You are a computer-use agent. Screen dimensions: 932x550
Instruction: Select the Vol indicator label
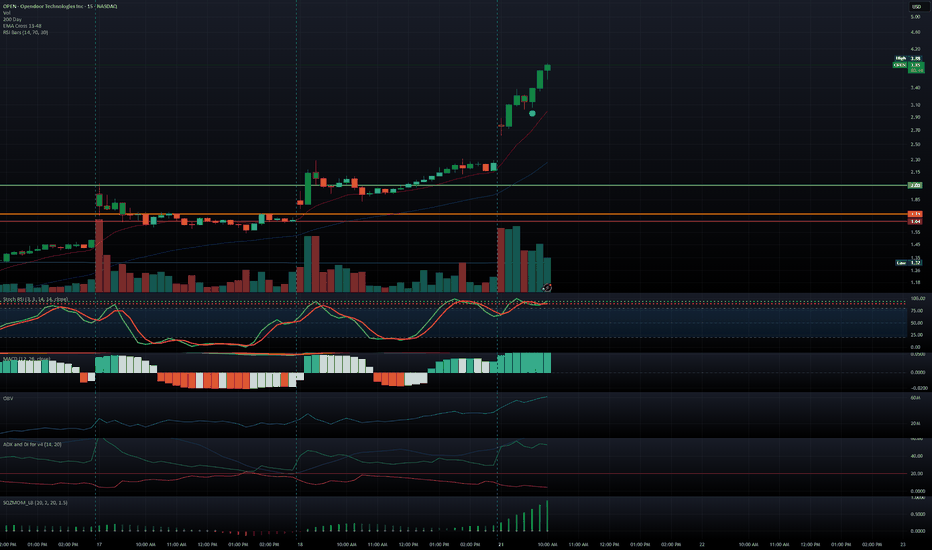7,12
